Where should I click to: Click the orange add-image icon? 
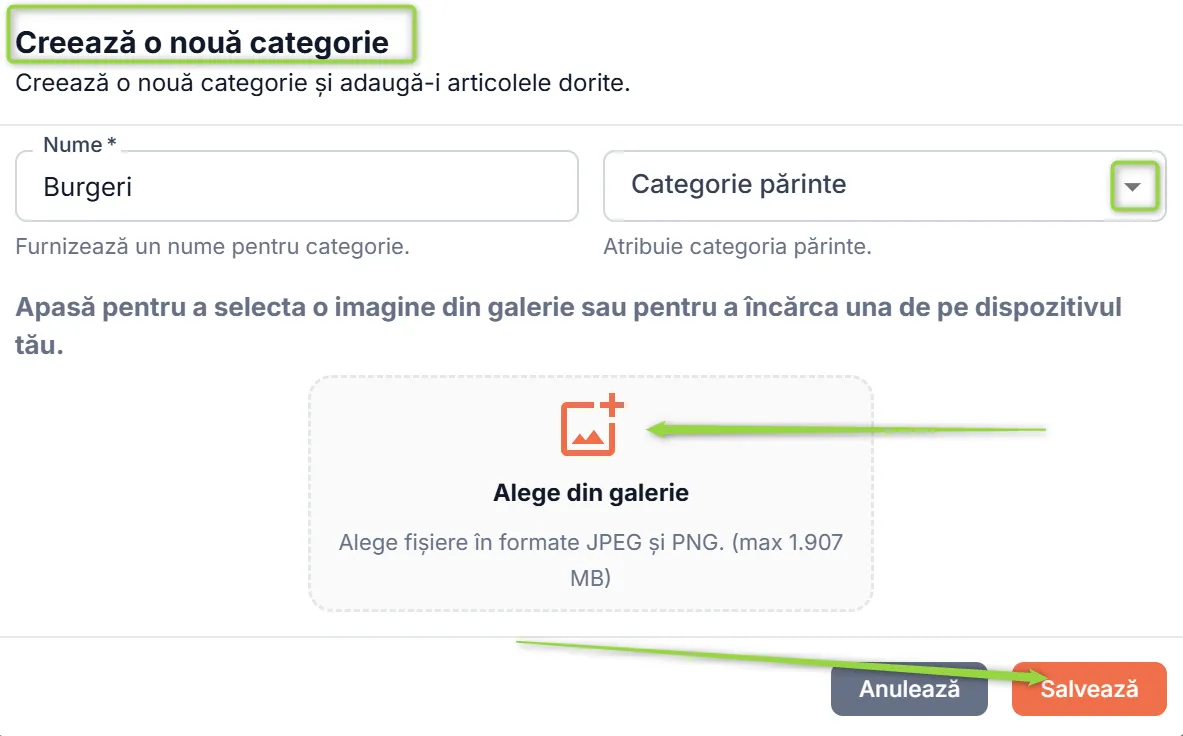(x=592, y=425)
